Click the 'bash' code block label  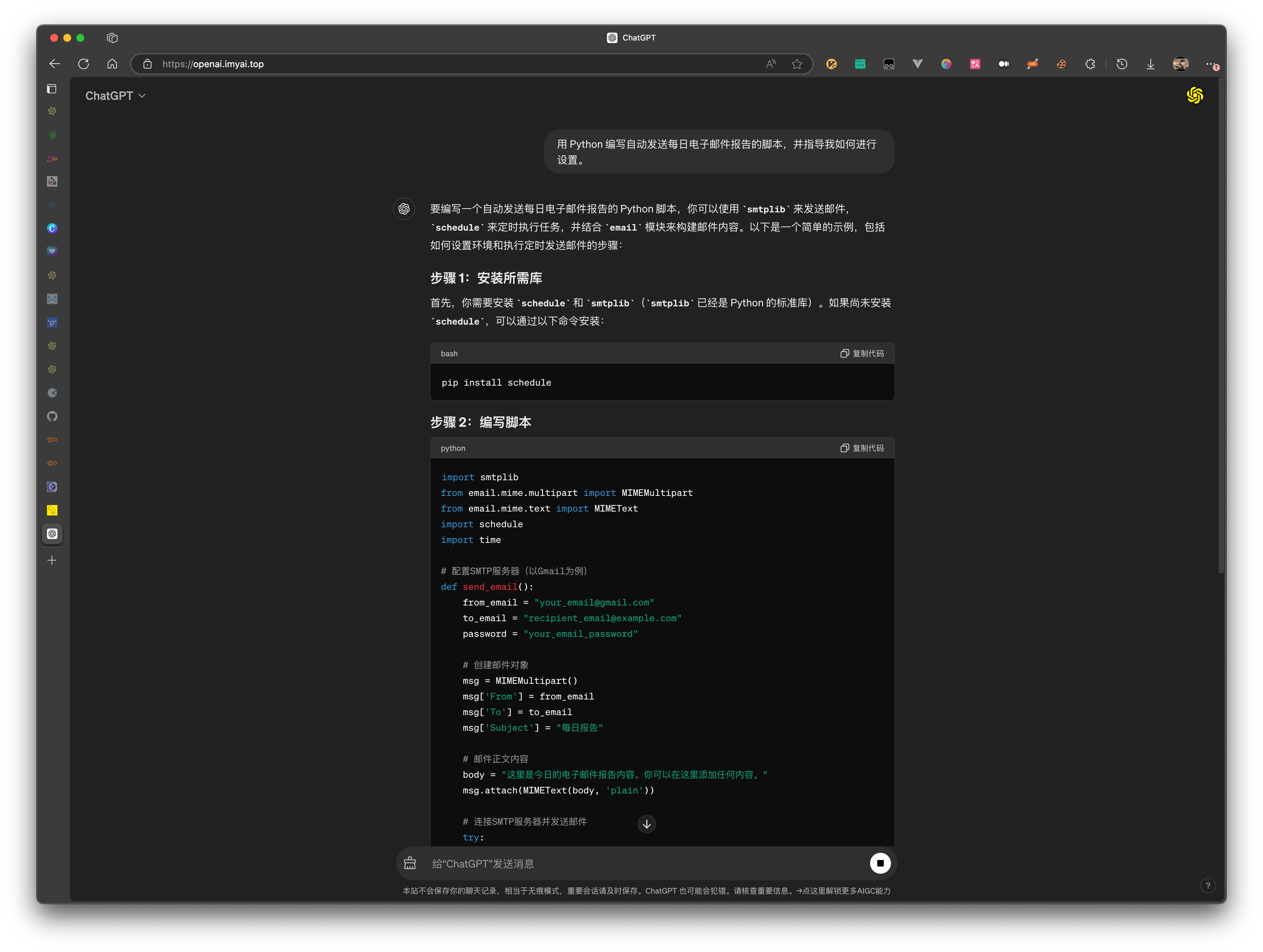pyautogui.click(x=449, y=353)
